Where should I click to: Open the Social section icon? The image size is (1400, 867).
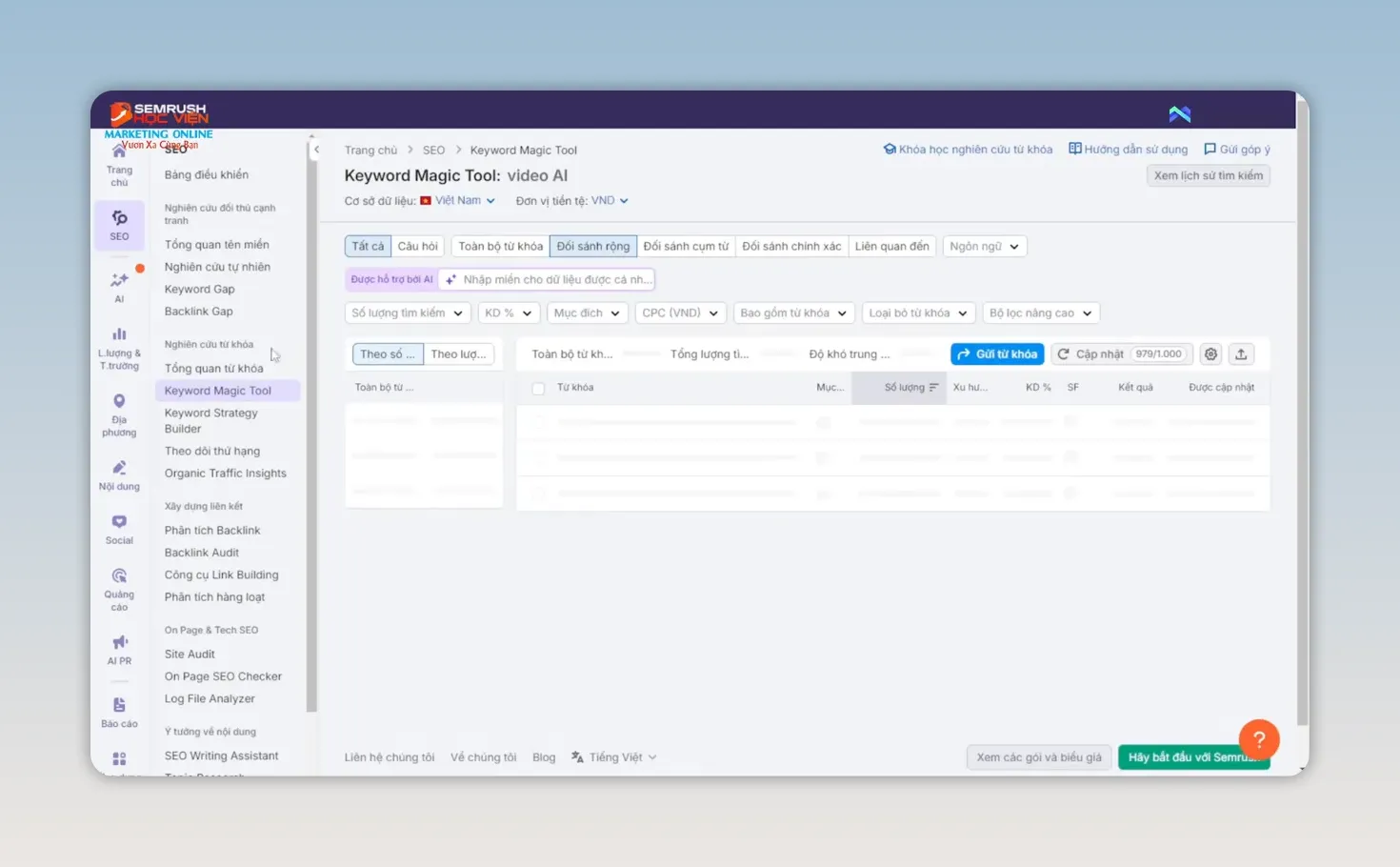(x=119, y=529)
